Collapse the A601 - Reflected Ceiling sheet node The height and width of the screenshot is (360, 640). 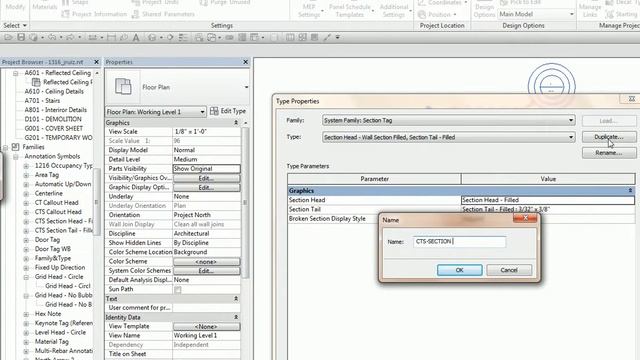[x=16, y=73]
